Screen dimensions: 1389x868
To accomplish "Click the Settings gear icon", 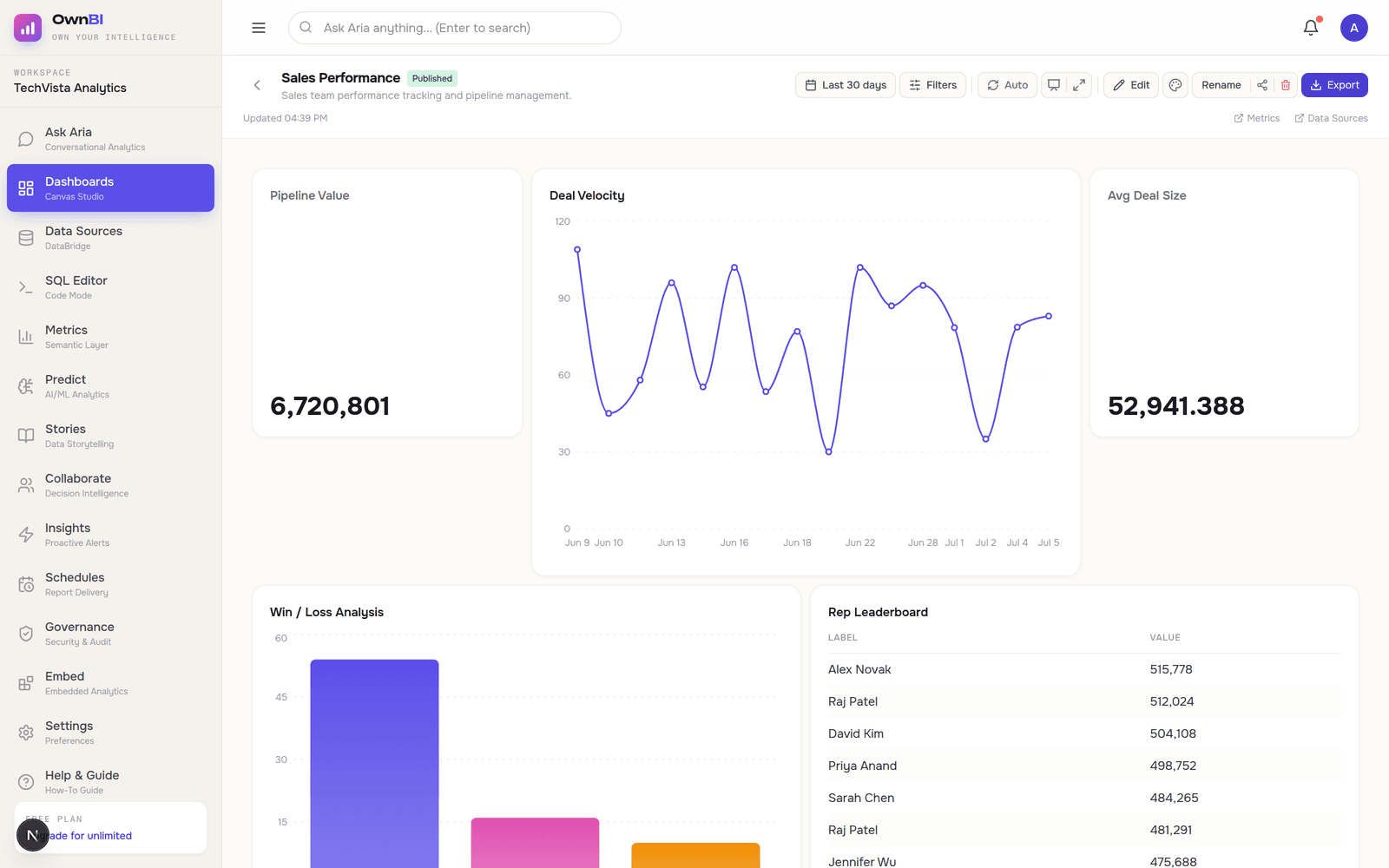I will click(x=26, y=733).
